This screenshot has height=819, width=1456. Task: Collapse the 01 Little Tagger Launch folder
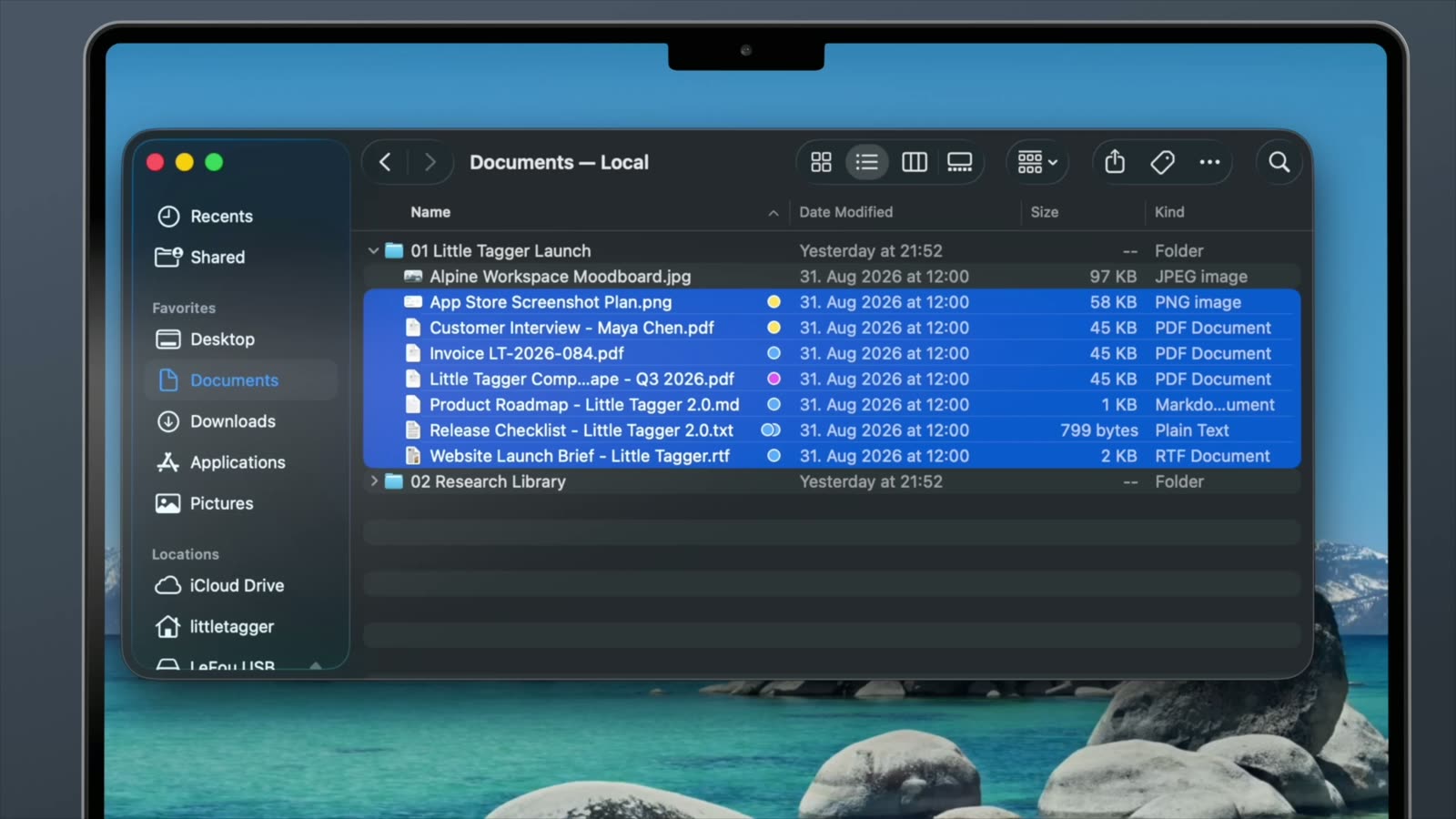[373, 250]
